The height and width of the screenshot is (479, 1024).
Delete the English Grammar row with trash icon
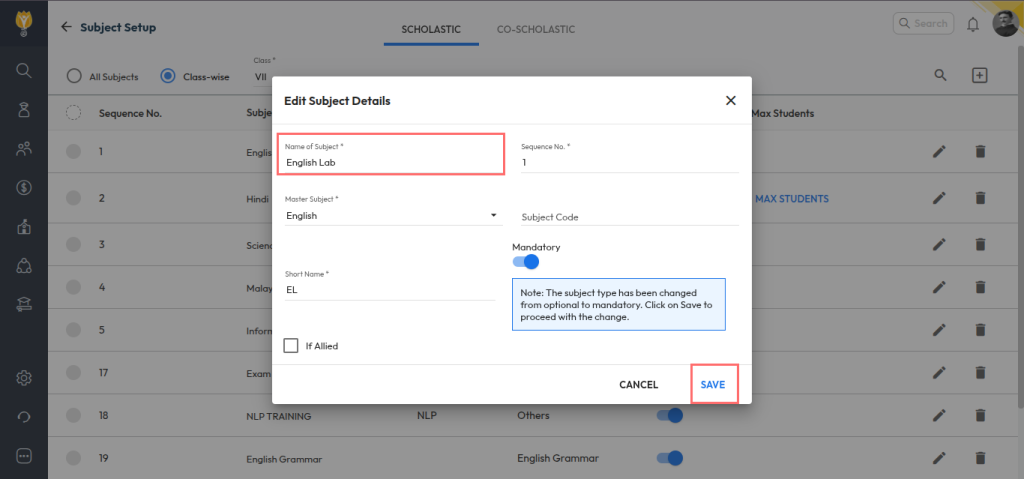(x=980, y=458)
